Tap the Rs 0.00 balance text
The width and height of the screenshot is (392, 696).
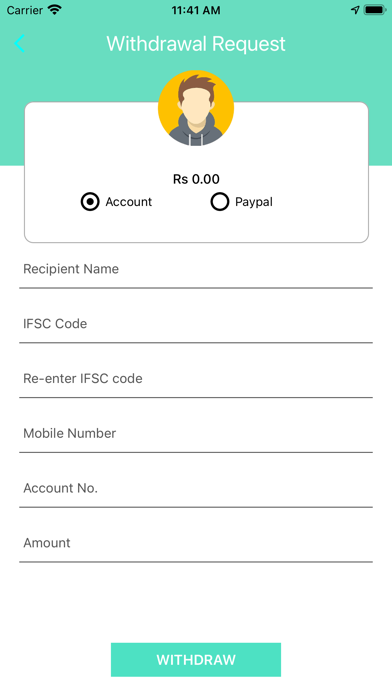pos(196,179)
